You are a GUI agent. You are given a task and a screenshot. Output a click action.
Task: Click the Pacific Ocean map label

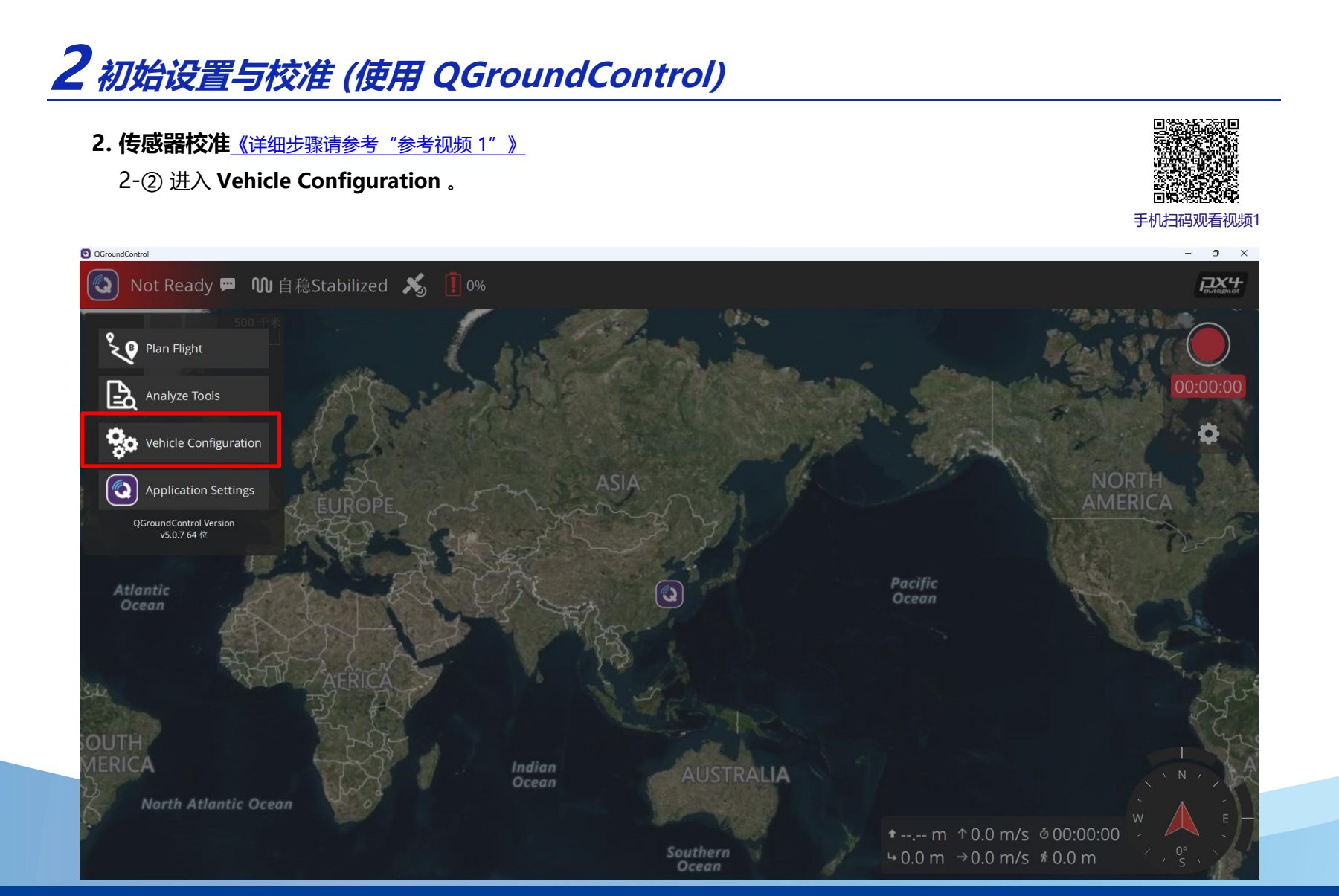click(914, 590)
